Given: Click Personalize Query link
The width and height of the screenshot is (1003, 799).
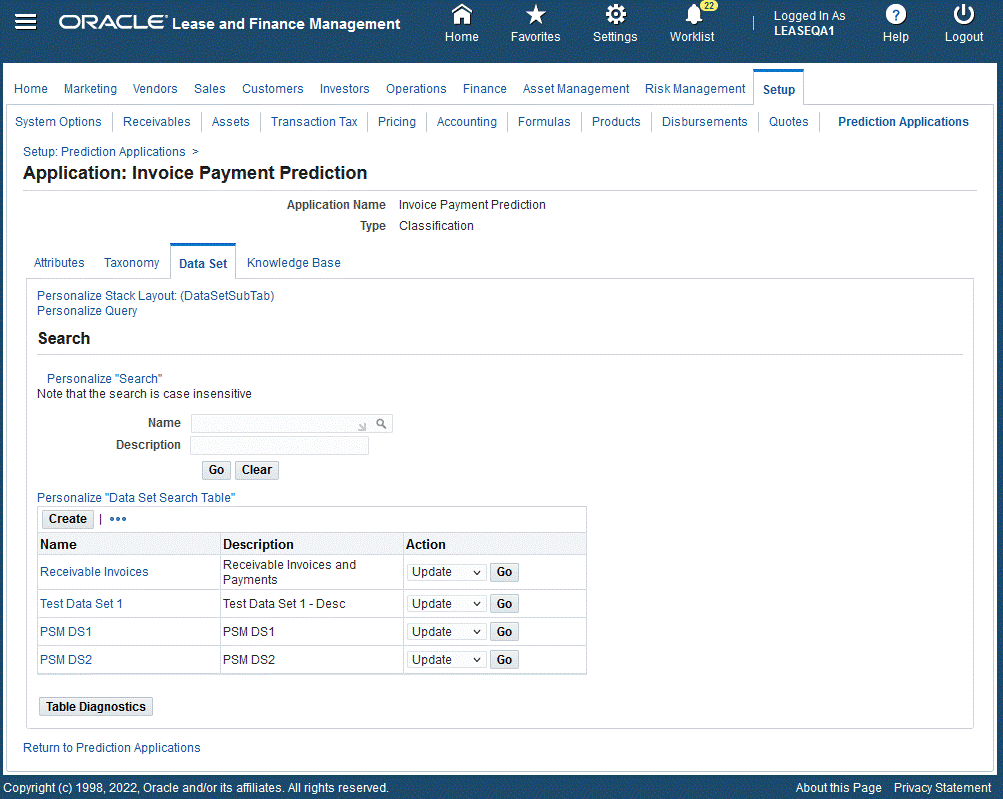Looking at the screenshot, I should pyautogui.click(x=87, y=311).
